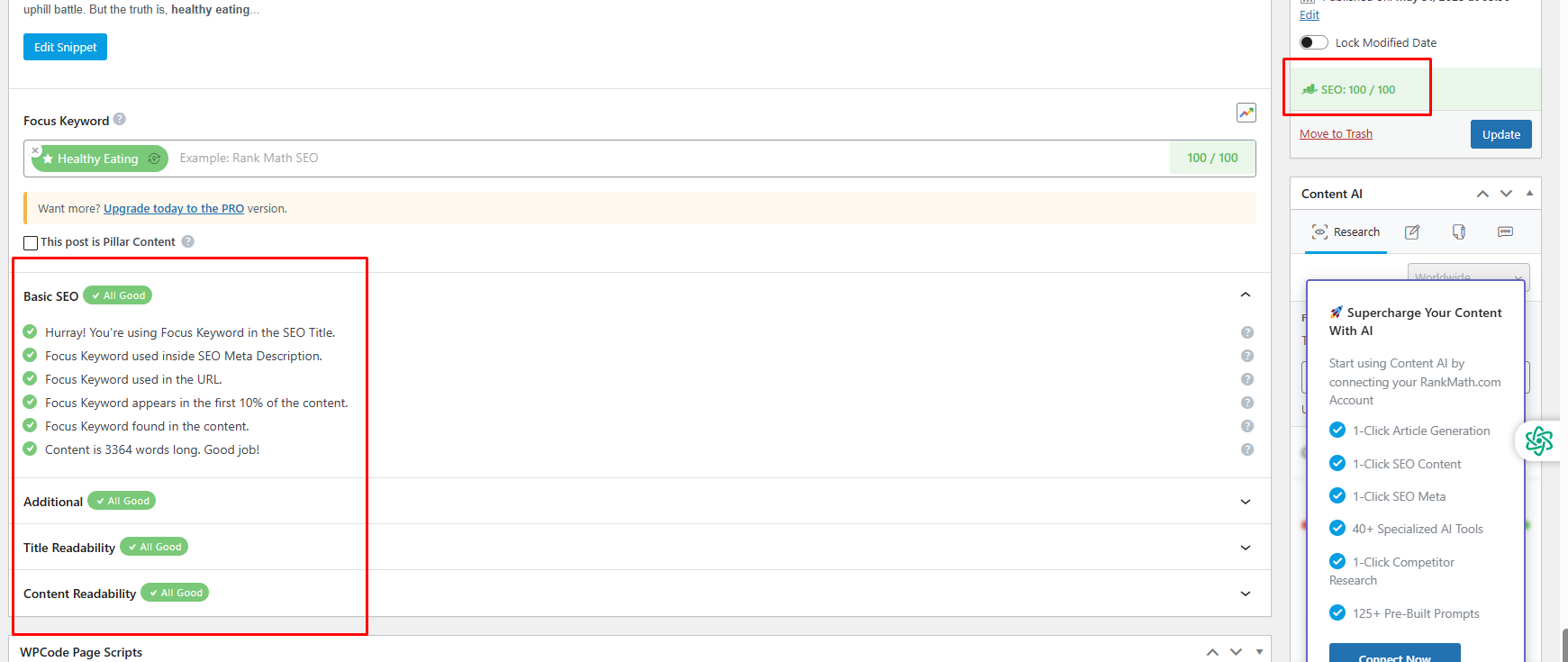Click the Content AI icon in Healthy Eating tag
Image resolution: width=1568 pixels, height=662 pixels.
coord(154,159)
